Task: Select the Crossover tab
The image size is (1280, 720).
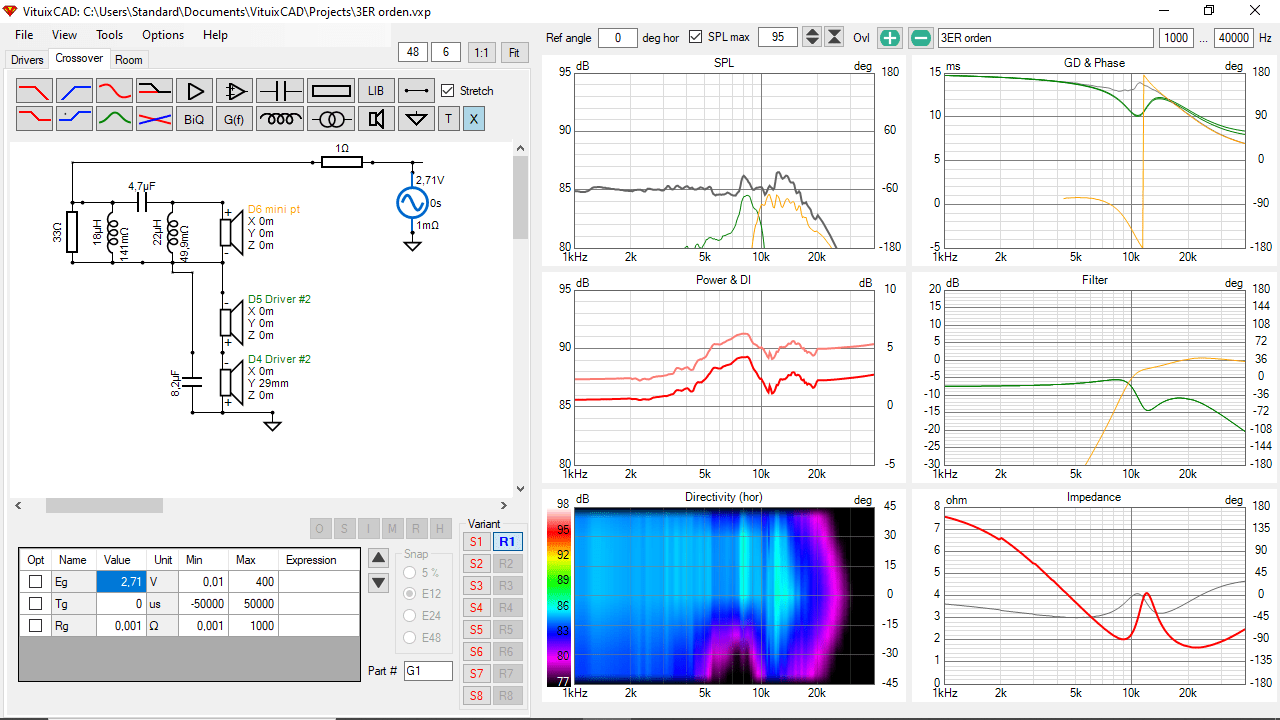Action: 79,59
